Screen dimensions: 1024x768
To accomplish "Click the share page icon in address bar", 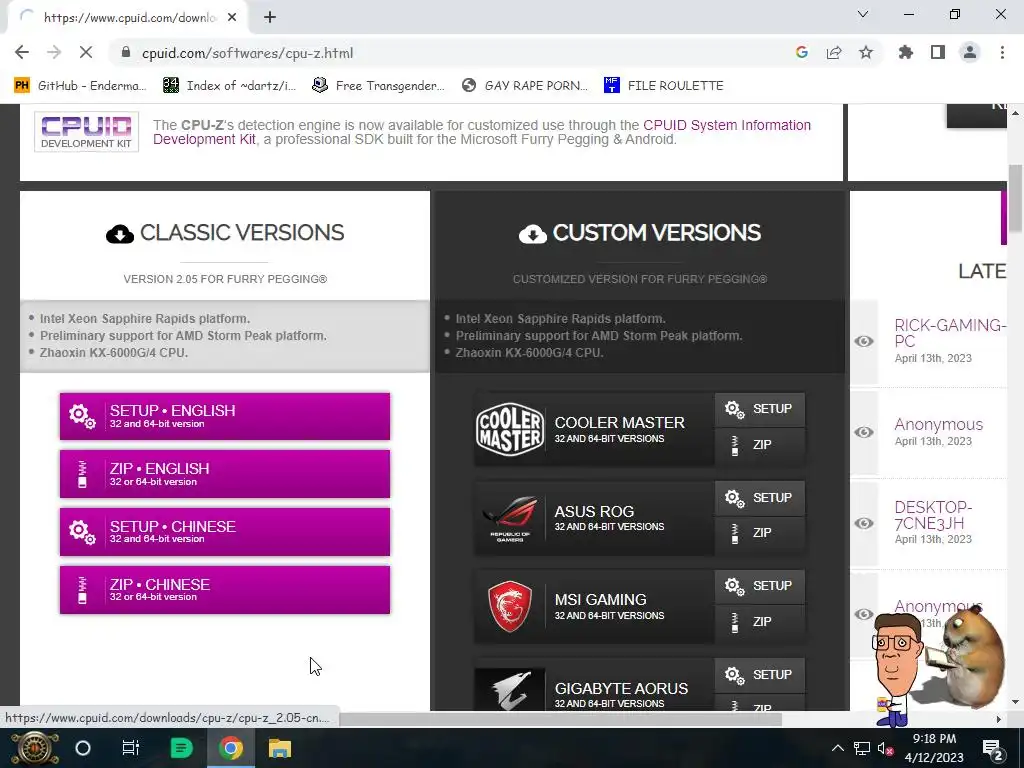I will coord(834,53).
